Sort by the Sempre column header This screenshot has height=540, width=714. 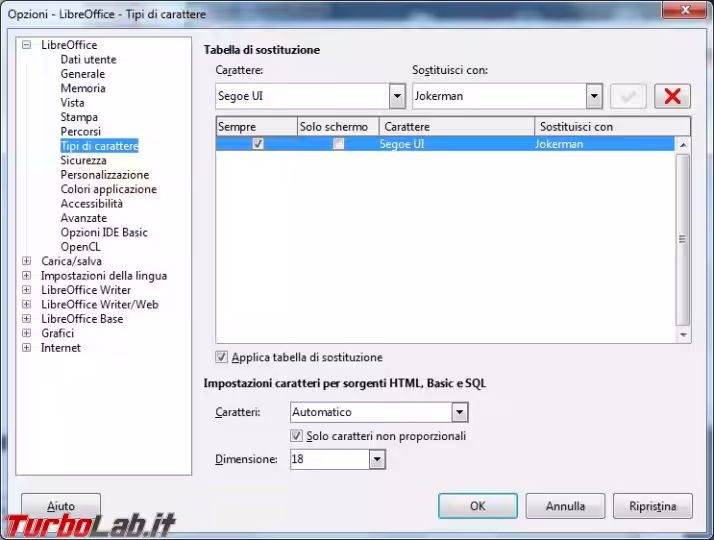[256, 127]
